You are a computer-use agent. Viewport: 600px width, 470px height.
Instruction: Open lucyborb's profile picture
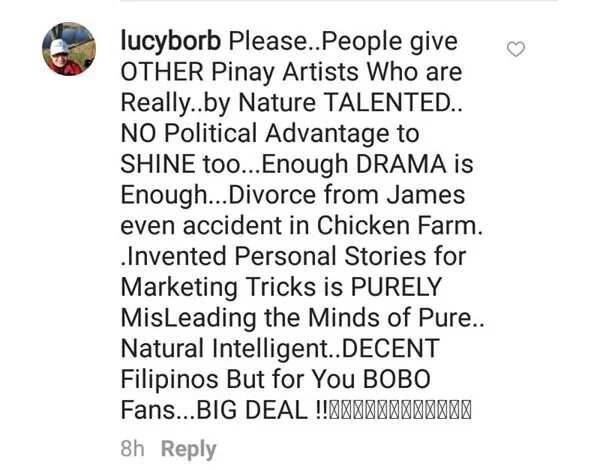69,49
